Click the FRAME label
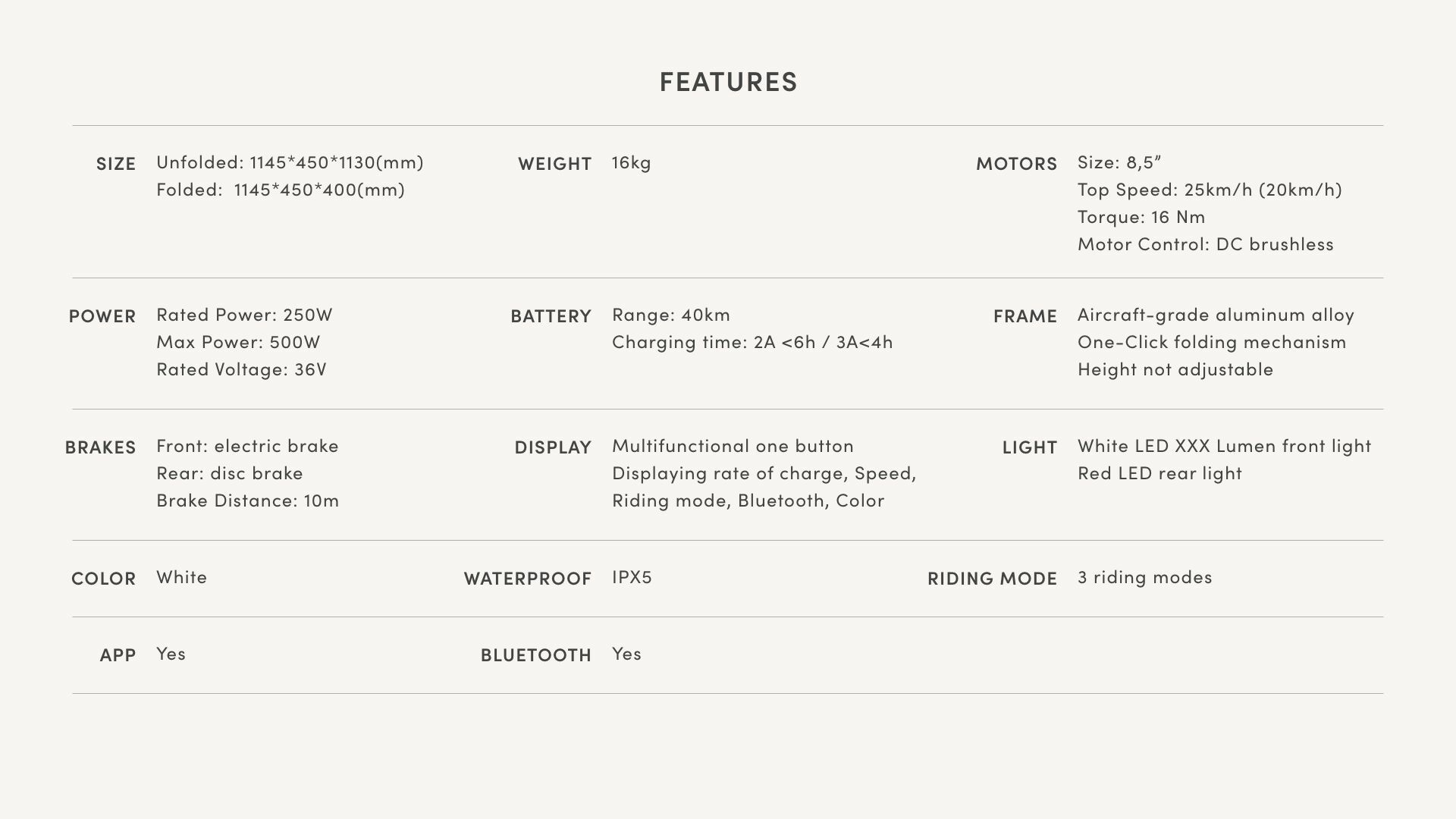This screenshot has height=819, width=1456. coord(1025,316)
